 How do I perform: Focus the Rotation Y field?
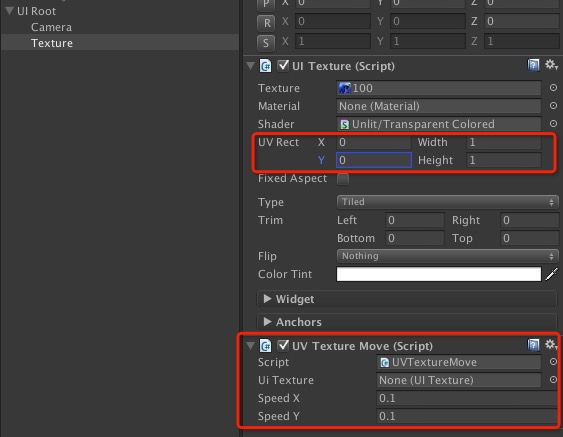pyautogui.click(x=428, y=21)
